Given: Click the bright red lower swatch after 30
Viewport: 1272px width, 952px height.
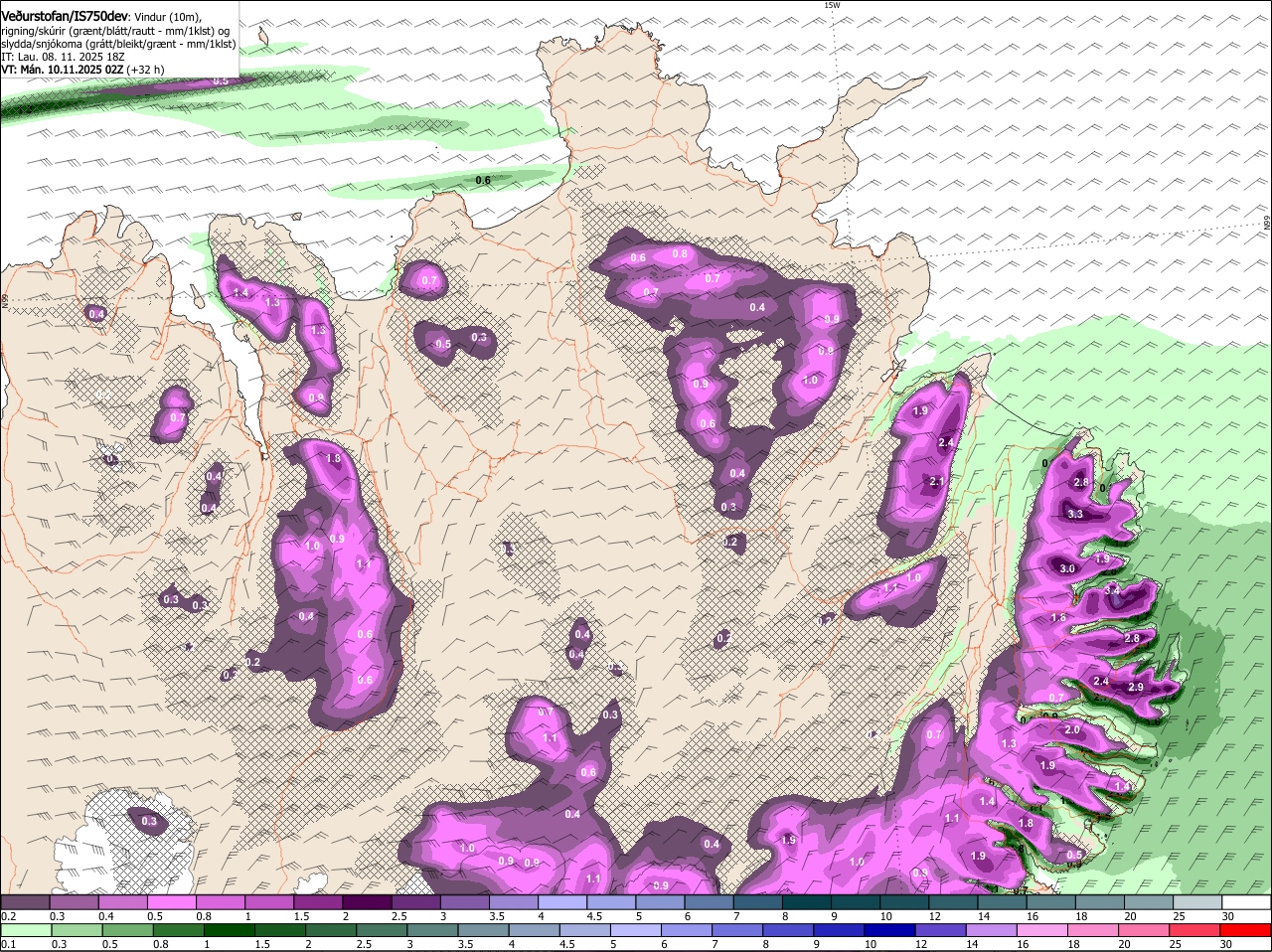Looking at the screenshot, I should coord(1247,930).
